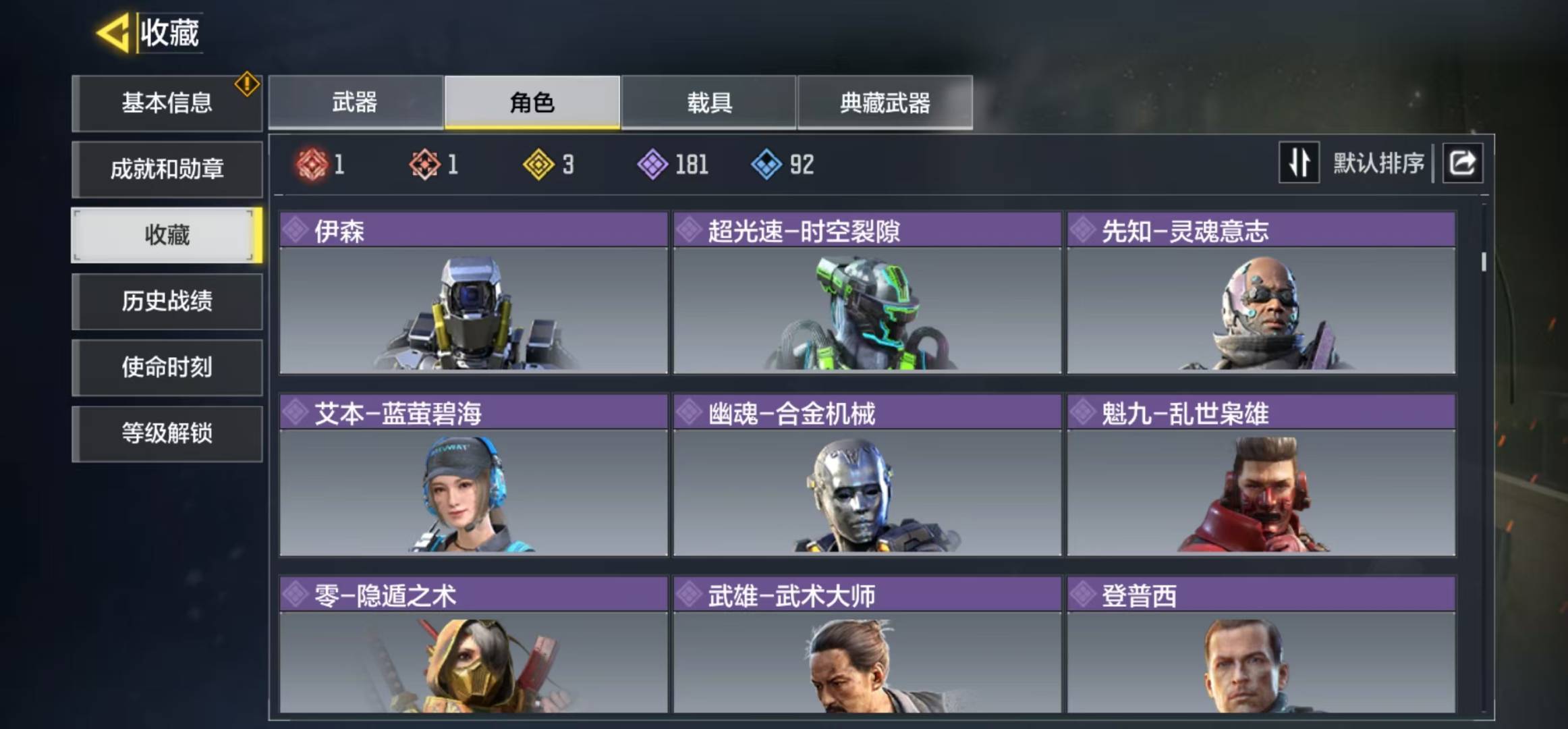The height and width of the screenshot is (729, 1568).
Task: Switch to the 载具 tab
Action: [x=708, y=102]
